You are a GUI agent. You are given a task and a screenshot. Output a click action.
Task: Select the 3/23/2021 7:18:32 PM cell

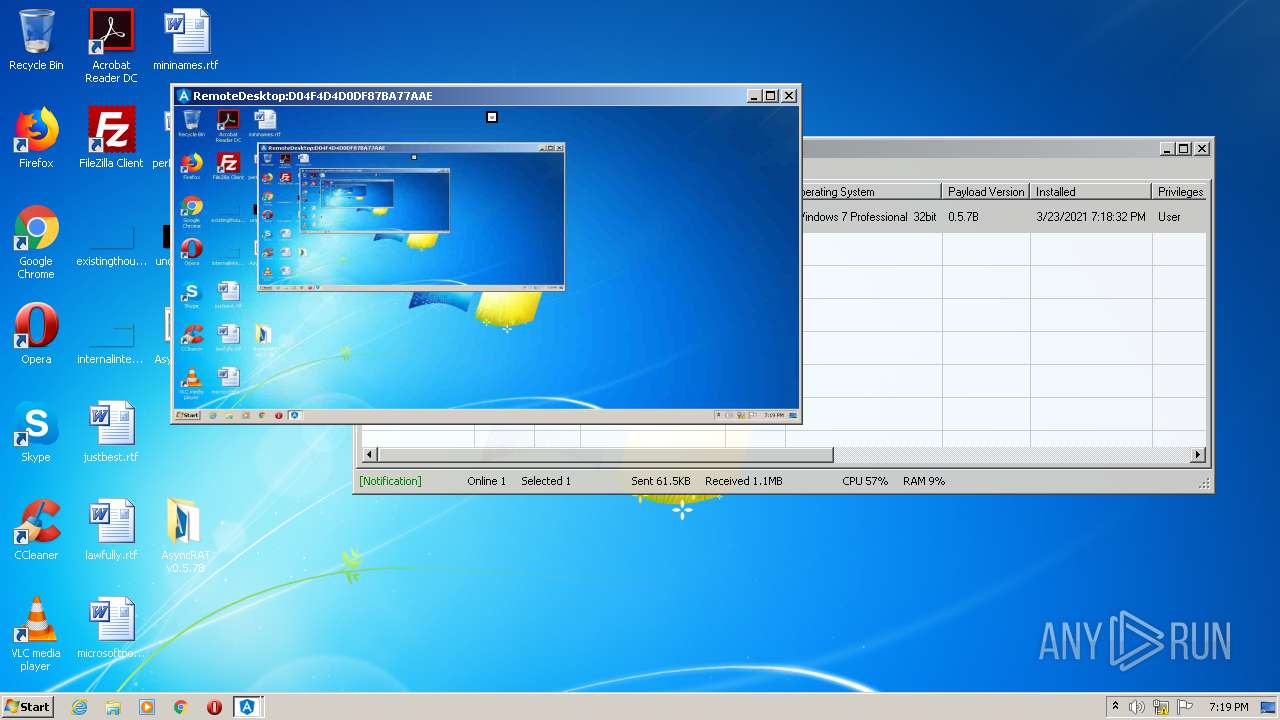coord(1091,217)
